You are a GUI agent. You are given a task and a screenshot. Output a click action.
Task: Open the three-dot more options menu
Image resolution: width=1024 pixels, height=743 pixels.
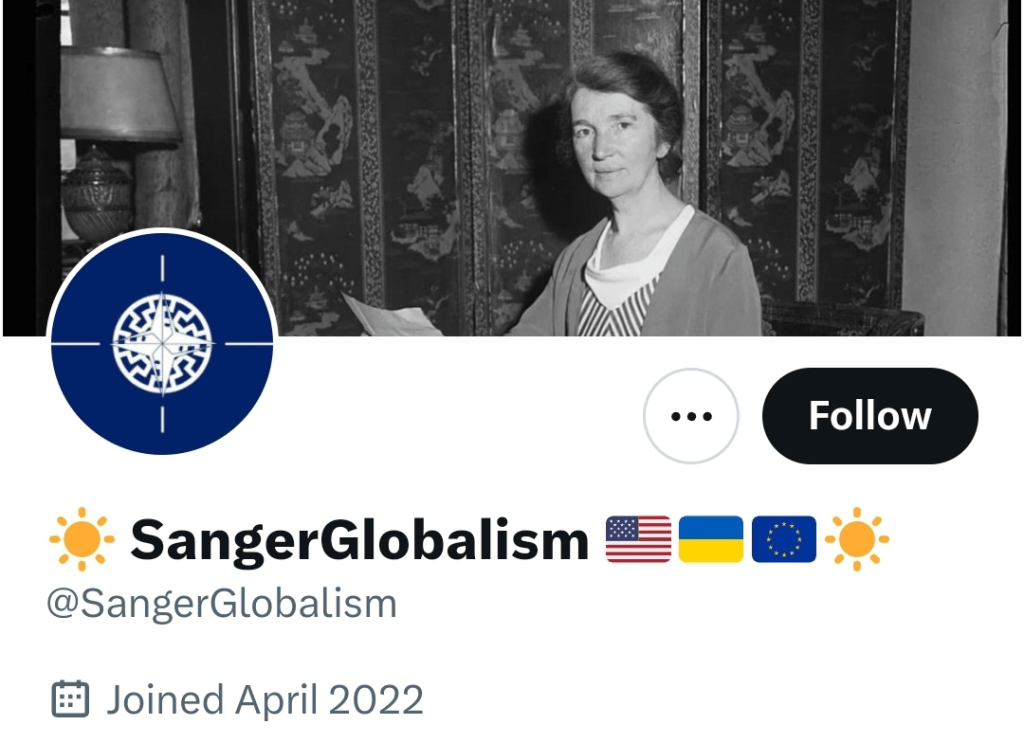(x=691, y=416)
